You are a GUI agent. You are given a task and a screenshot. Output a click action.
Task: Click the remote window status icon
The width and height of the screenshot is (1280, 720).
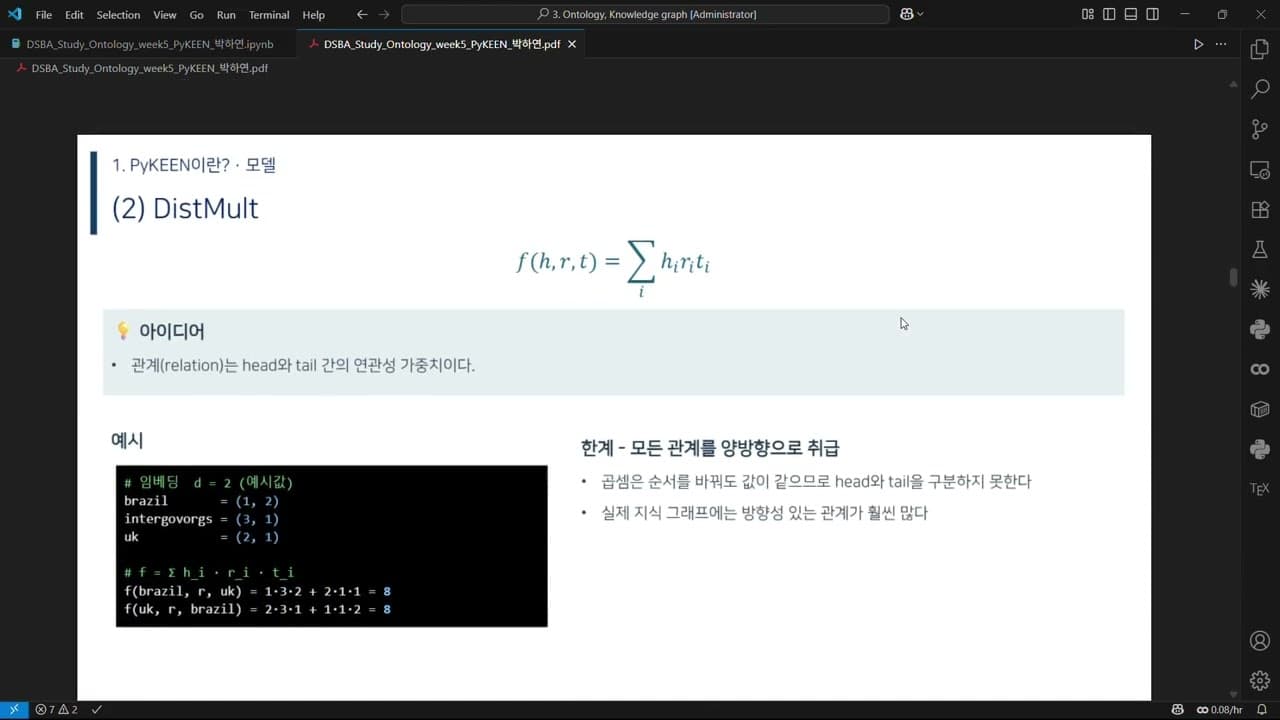13,709
